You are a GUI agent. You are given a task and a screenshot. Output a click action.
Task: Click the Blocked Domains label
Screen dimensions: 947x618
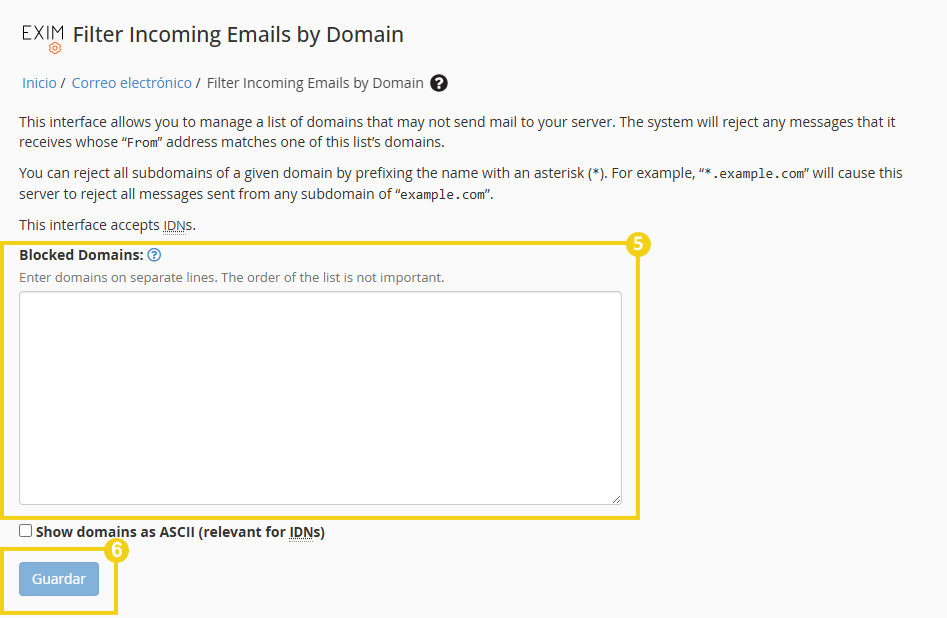[x=81, y=255]
